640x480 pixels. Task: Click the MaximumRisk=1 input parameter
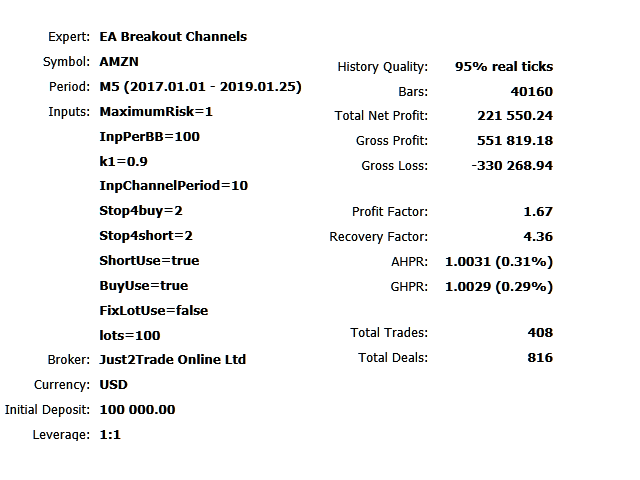click(x=156, y=111)
